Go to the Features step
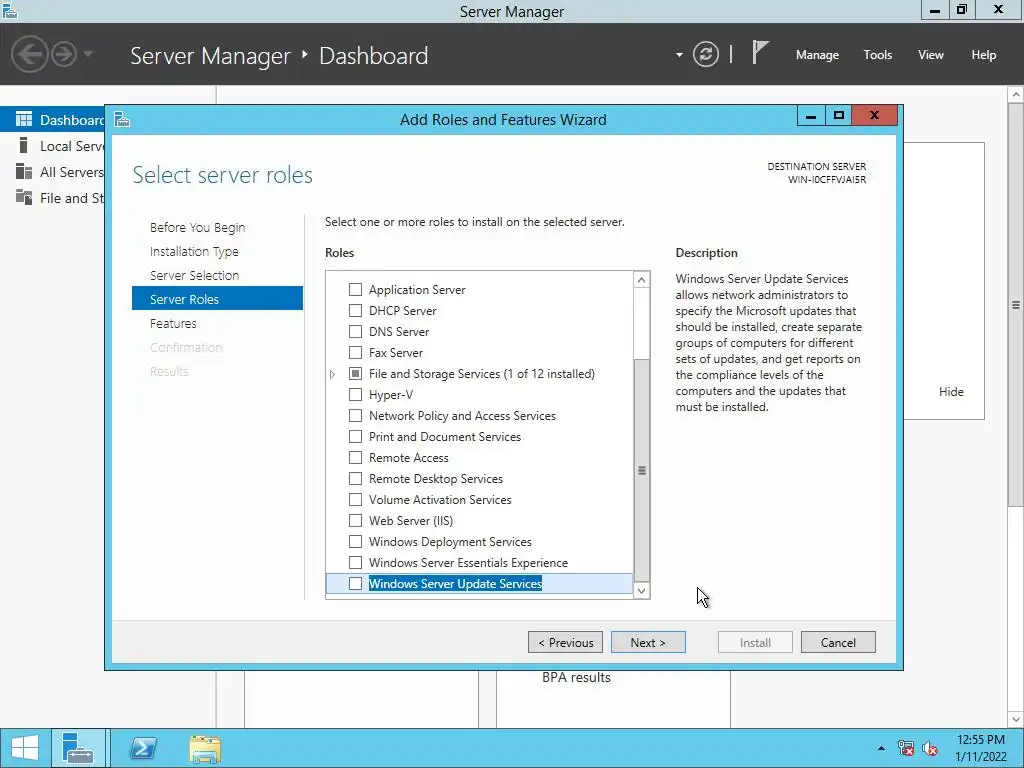Viewport: 1024px width, 768px height. 172,323
